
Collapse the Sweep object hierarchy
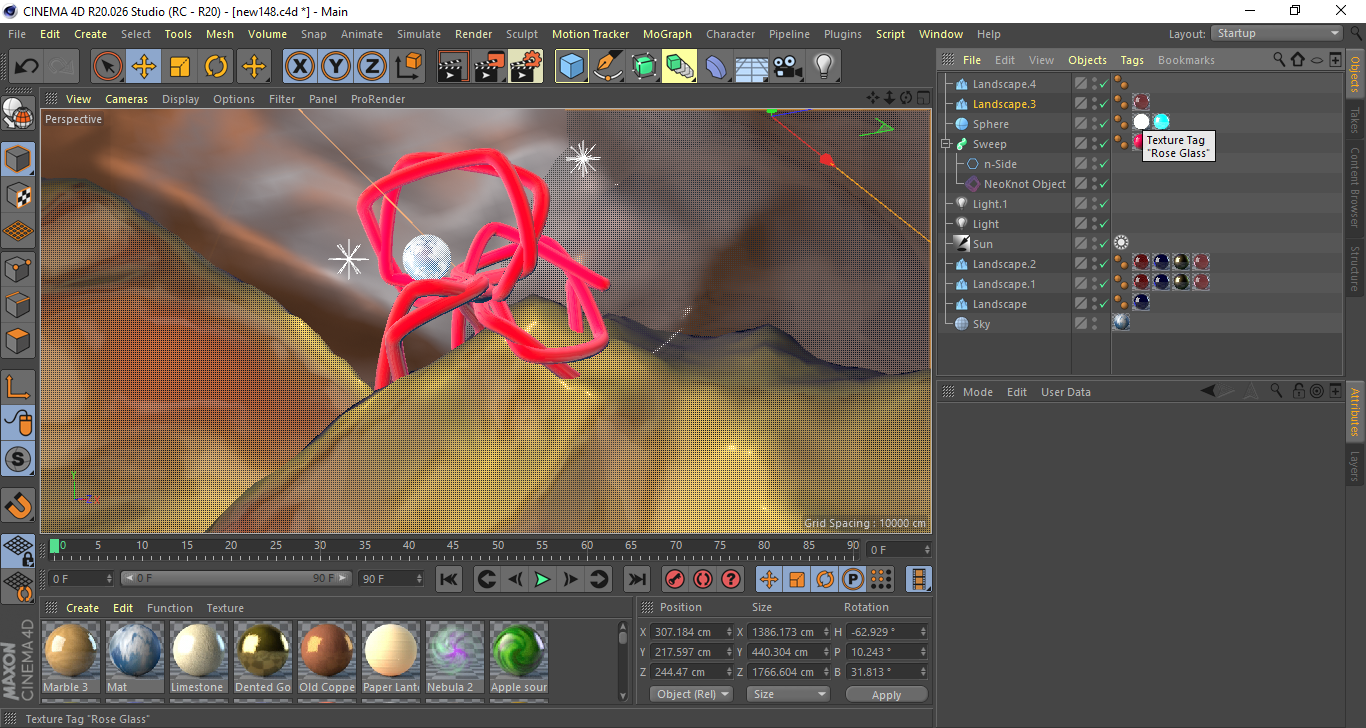click(946, 144)
